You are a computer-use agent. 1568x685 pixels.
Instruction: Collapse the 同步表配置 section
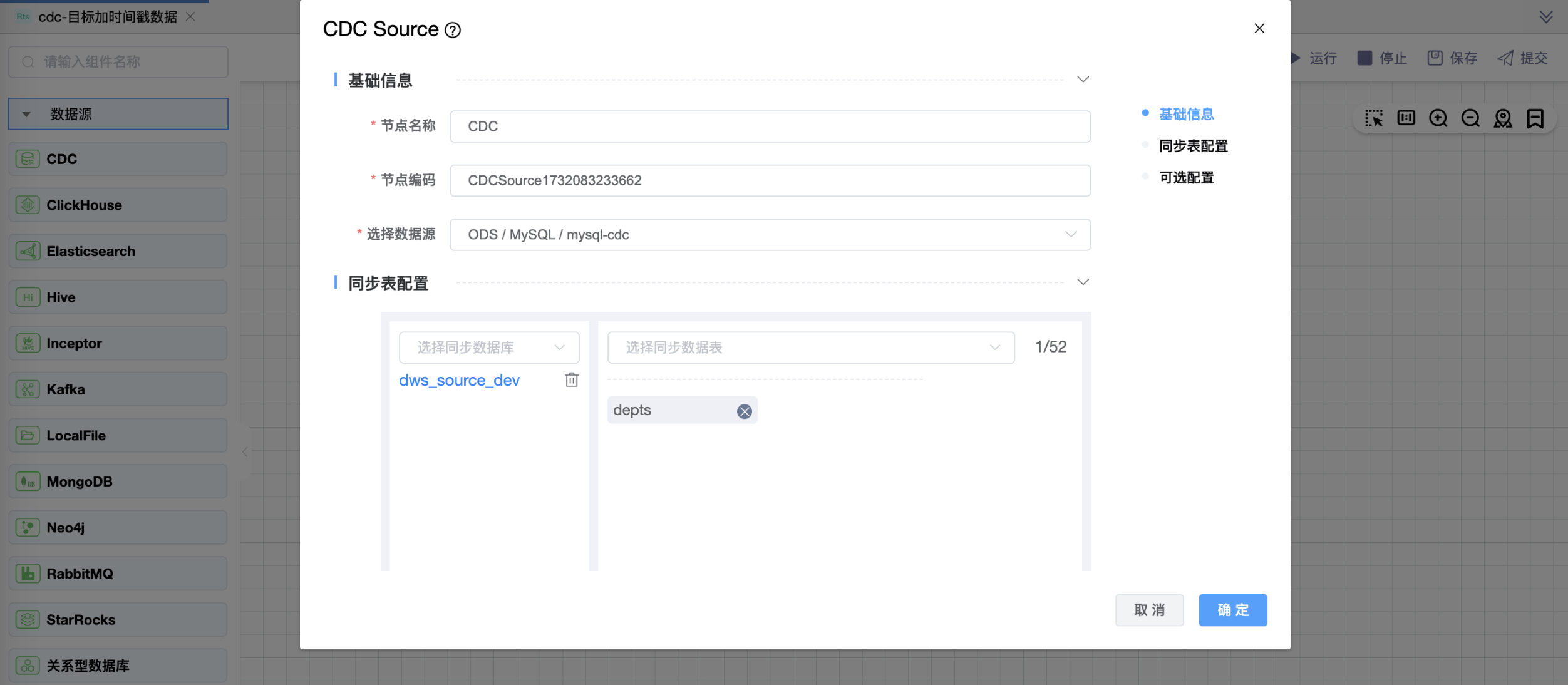coord(1083,282)
